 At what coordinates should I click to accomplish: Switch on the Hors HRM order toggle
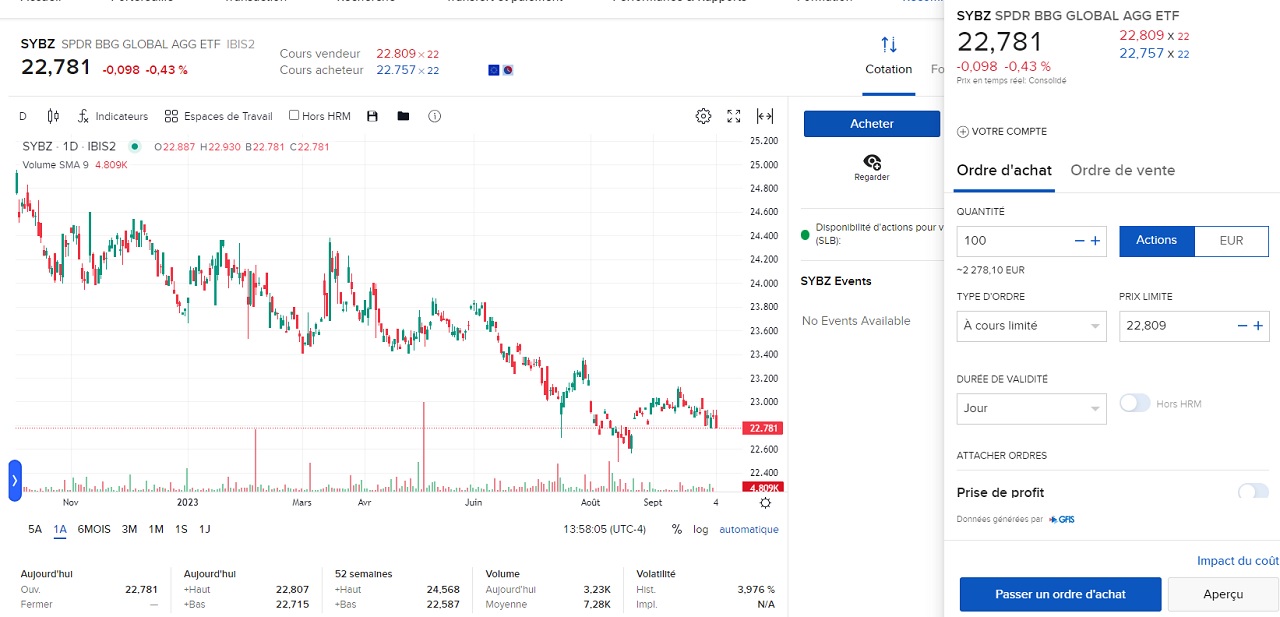point(1135,403)
